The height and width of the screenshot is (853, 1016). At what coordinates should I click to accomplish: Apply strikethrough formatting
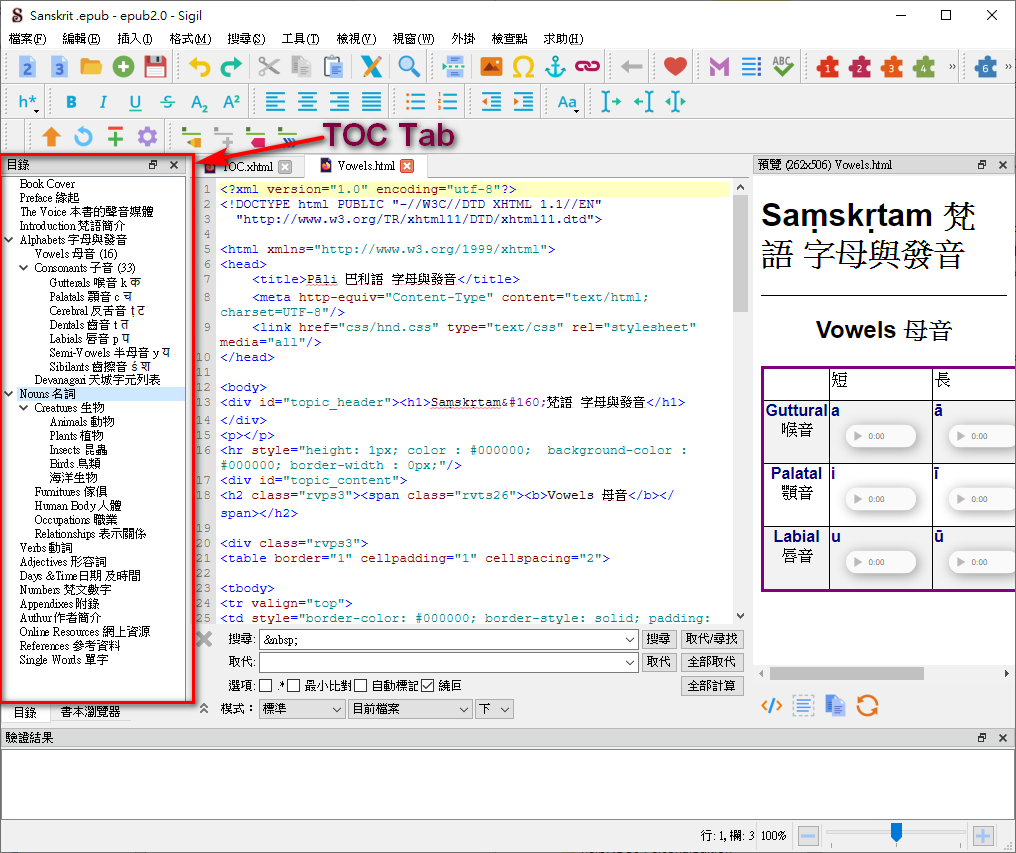coord(167,102)
